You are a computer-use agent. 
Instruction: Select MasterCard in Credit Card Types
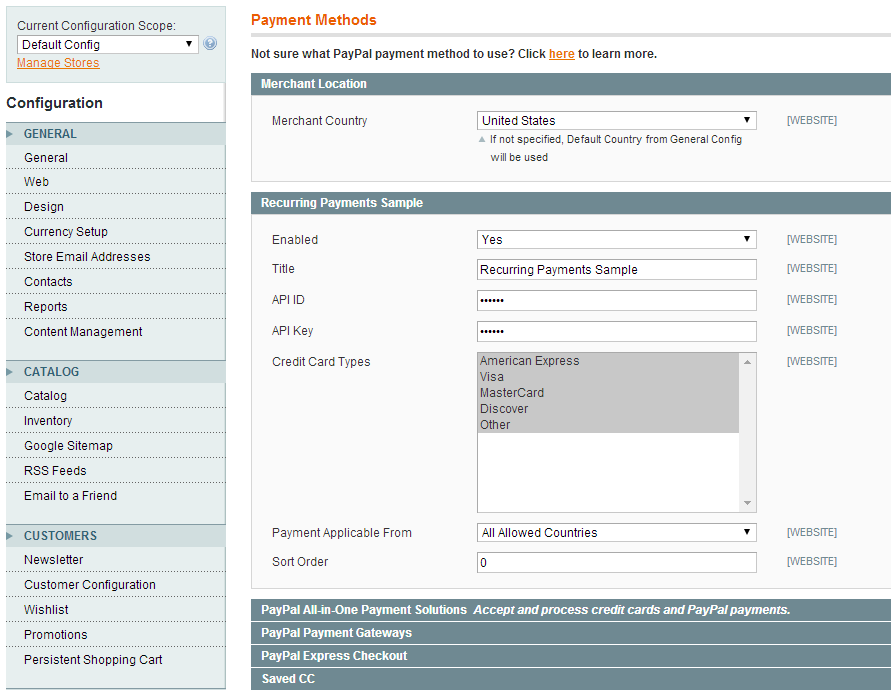tap(608, 393)
